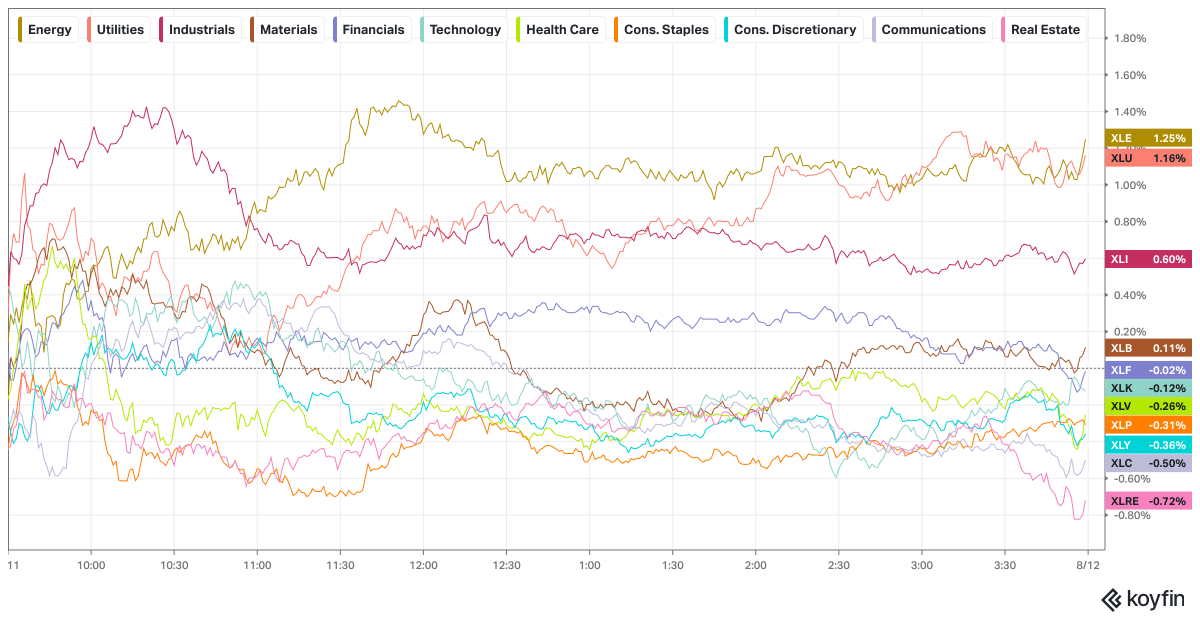Click the XLI 0.60% price label
This screenshot has width=1200, height=620.
point(1148,259)
